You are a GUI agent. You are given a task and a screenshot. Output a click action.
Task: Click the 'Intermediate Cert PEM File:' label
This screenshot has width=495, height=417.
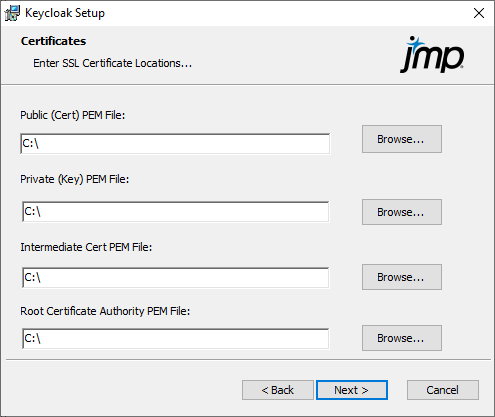click(x=86, y=247)
